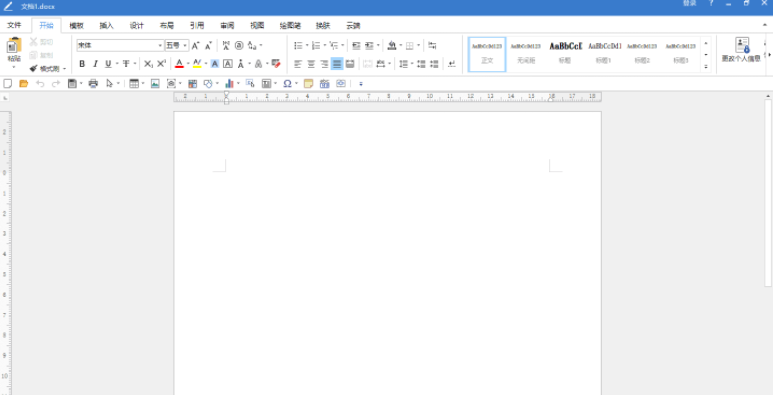Click the decrease indent icon
This screenshot has width=774, height=395.
tap(356, 45)
